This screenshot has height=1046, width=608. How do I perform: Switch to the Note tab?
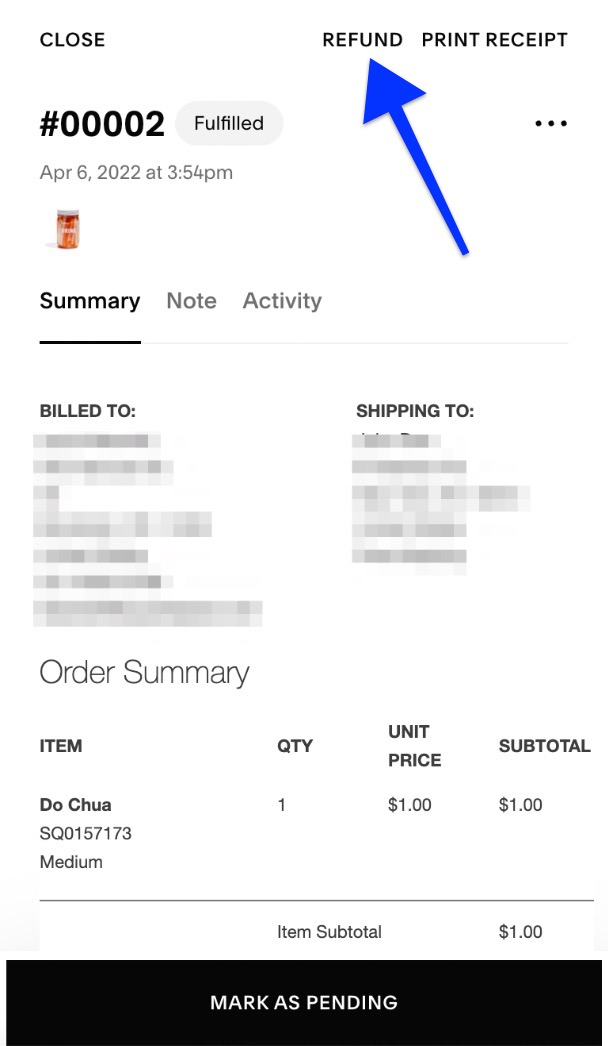(x=191, y=301)
